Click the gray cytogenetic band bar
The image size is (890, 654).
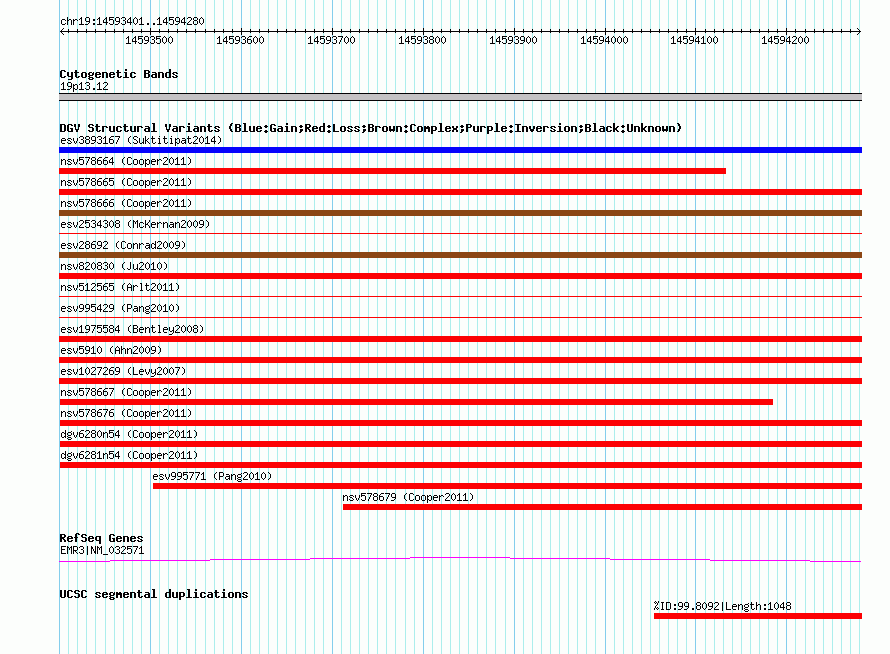(x=460, y=97)
